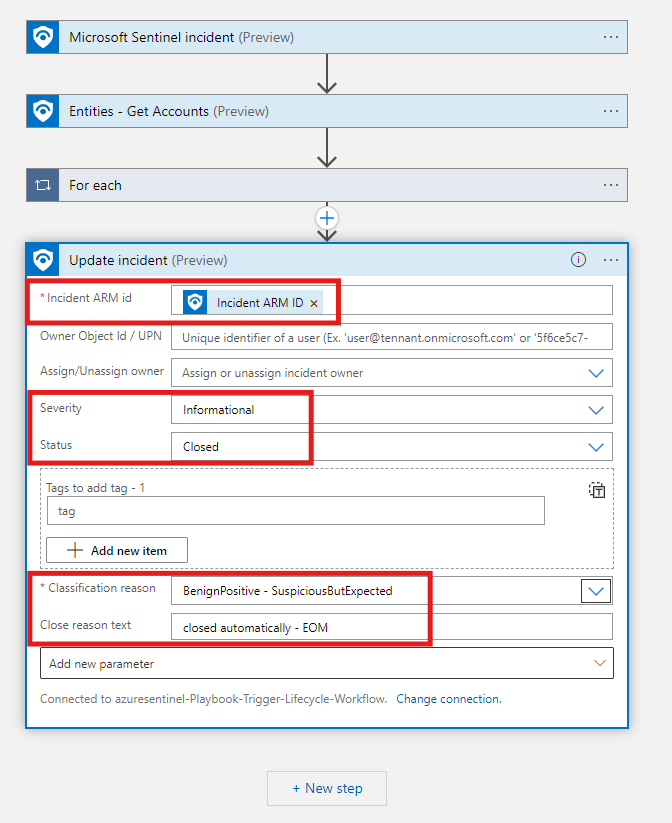Click the insert step plus icon
672x823 pixels.
pos(327,217)
